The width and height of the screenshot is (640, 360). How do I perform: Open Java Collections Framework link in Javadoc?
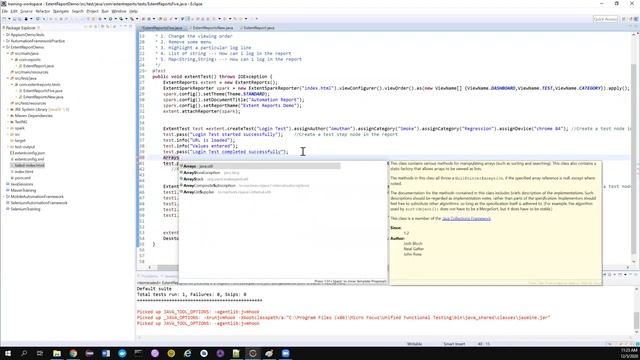[x=466, y=219]
